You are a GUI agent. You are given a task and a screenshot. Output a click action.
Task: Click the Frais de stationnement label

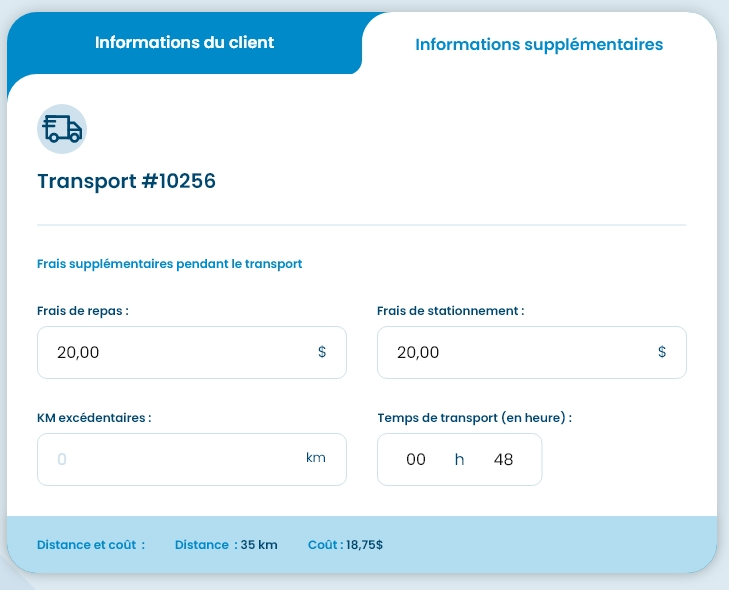(x=450, y=311)
